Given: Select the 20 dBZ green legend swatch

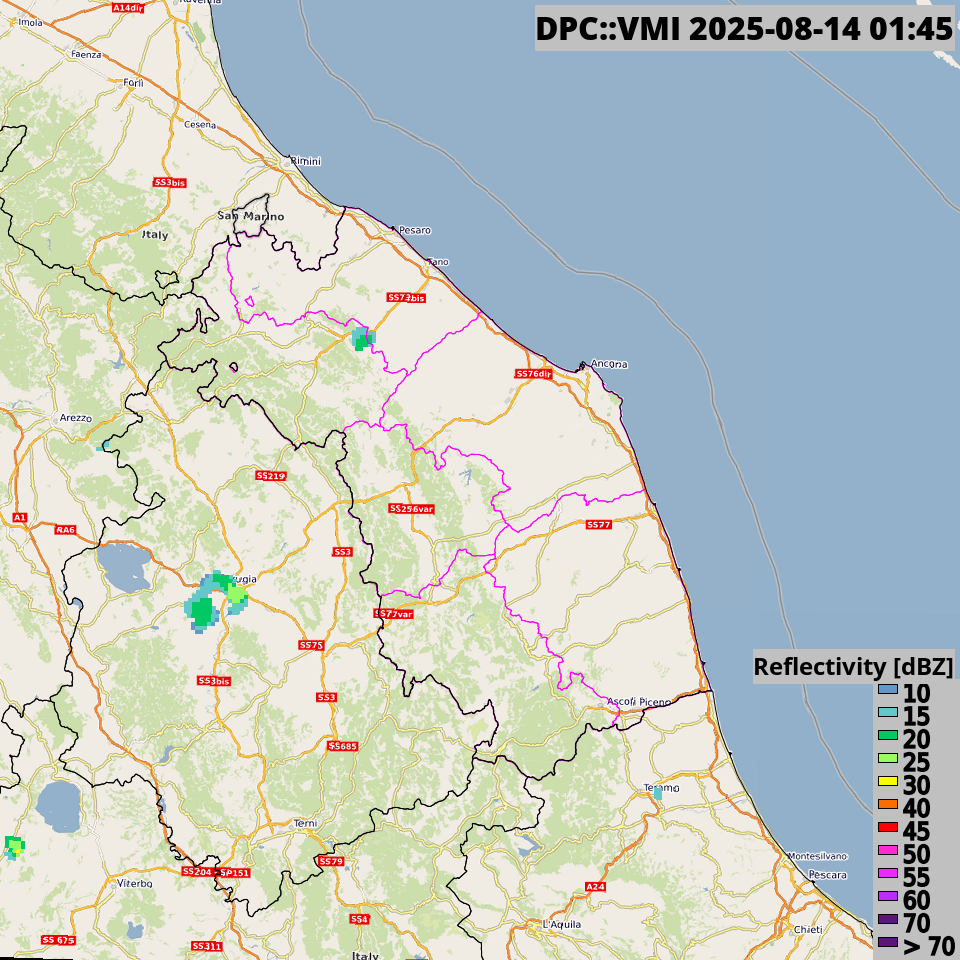Looking at the screenshot, I should [887, 735].
